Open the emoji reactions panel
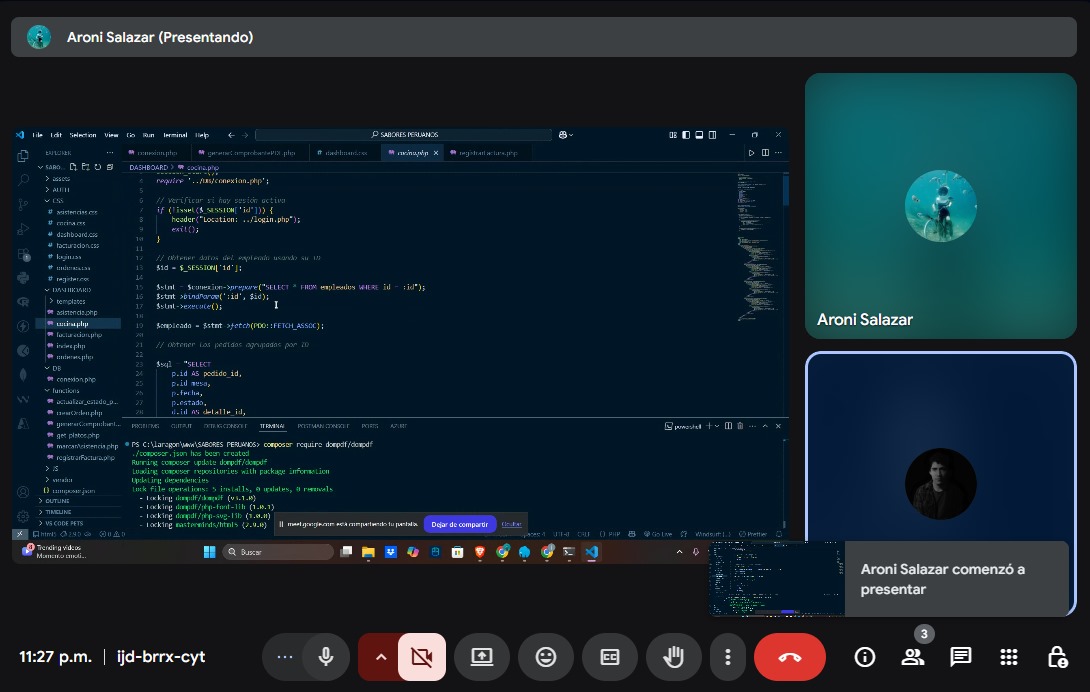Screen dimensions: 1090x692 [545, 657]
